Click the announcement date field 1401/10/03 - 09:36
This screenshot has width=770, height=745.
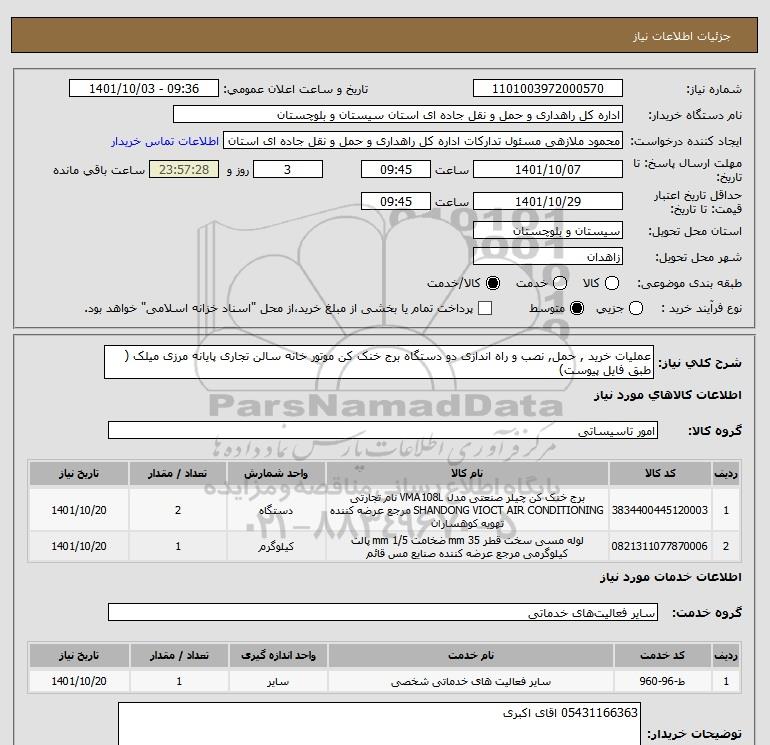click(144, 88)
